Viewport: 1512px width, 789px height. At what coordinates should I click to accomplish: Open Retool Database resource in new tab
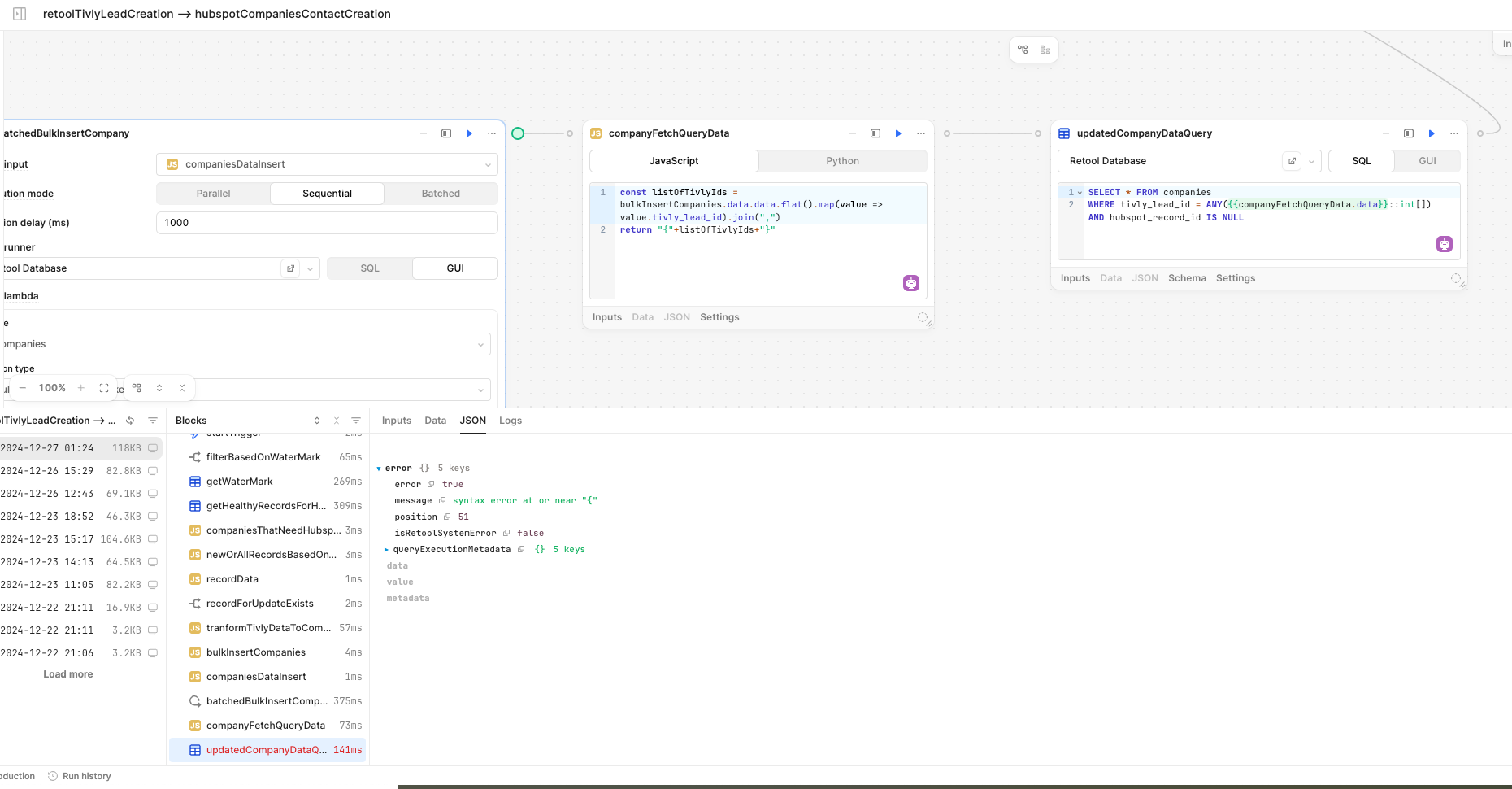point(1292,161)
